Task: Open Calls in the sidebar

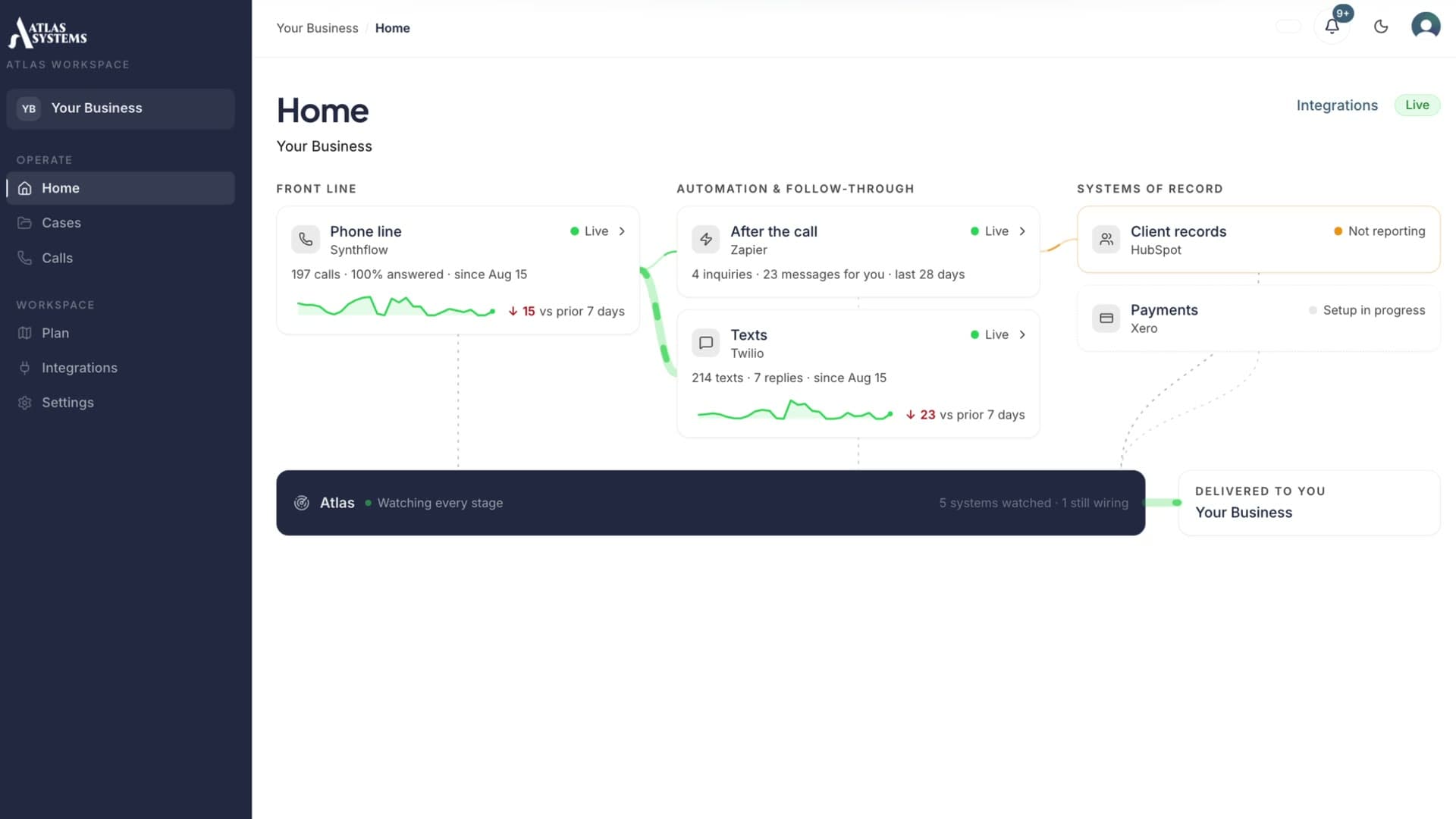Action: (121, 258)
